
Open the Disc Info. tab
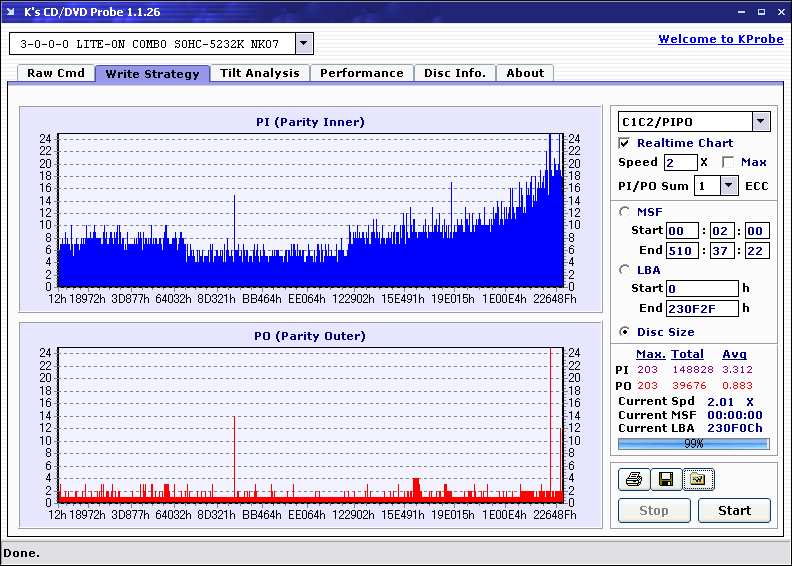click(x=455, y=73)
